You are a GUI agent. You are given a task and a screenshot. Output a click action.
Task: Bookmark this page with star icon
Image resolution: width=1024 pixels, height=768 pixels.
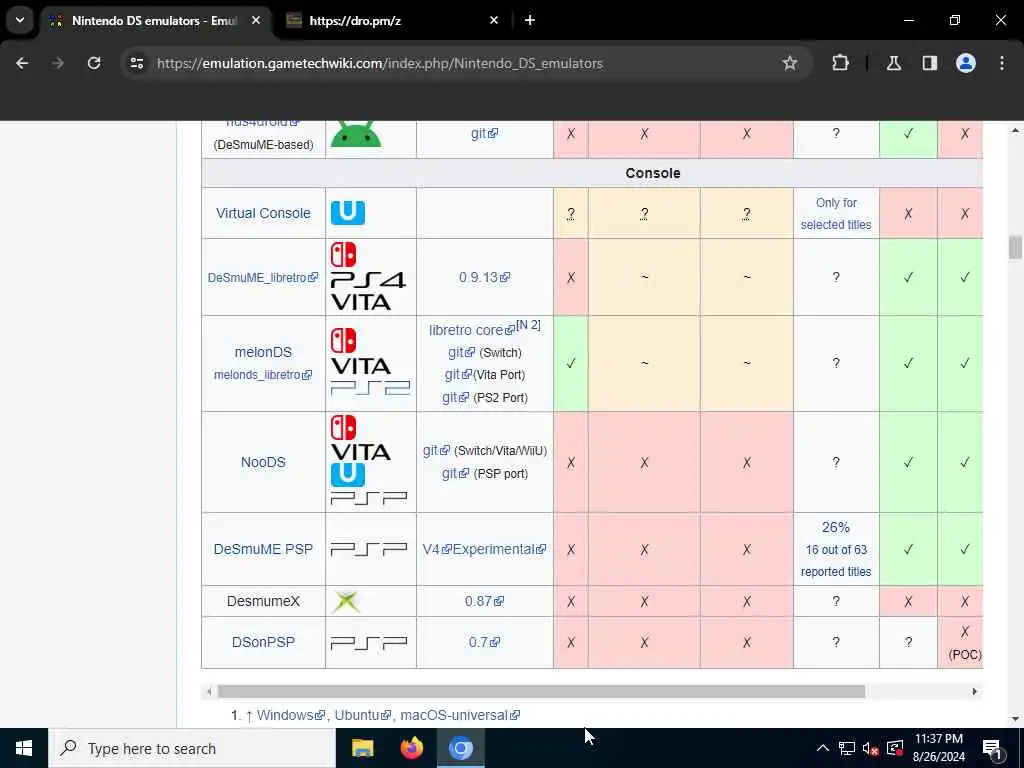click(x=790, y=63)
